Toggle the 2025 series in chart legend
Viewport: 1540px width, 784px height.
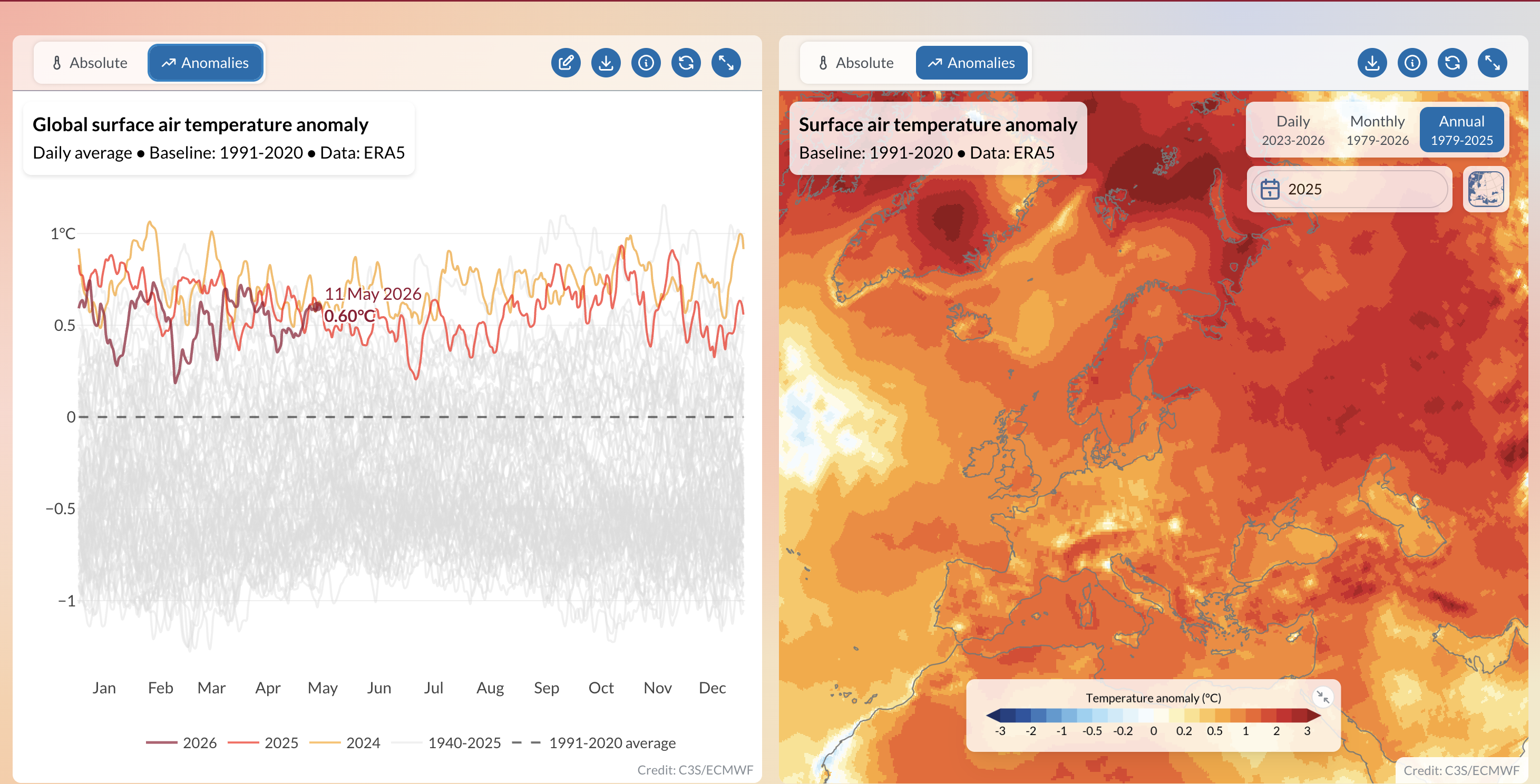(x=263, y=743)
